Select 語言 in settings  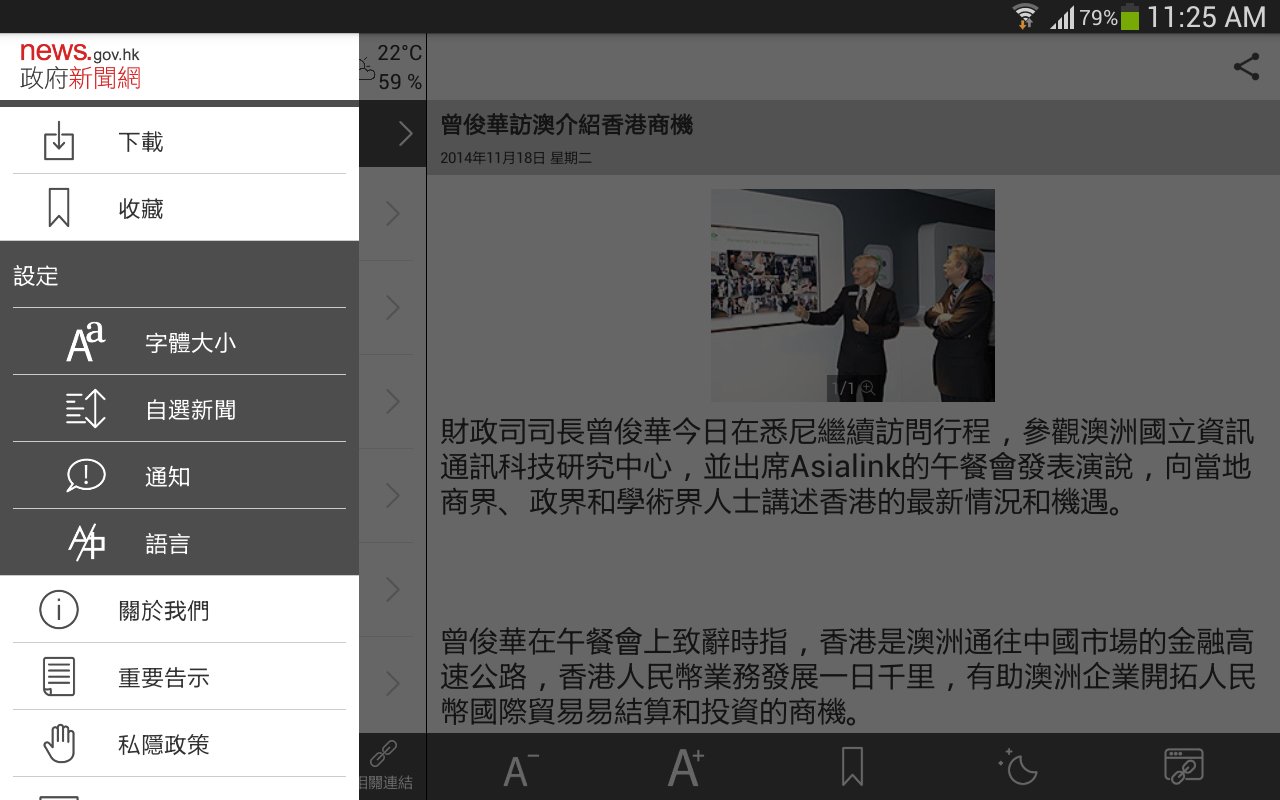click(x=179, y=543)
